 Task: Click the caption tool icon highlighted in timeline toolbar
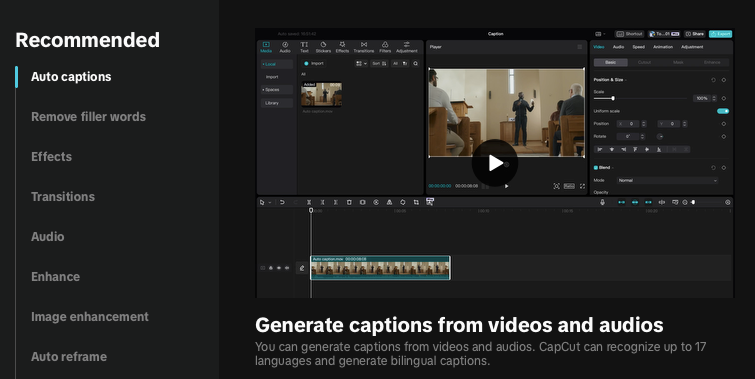pyautogui.click(x=430, y=202)
